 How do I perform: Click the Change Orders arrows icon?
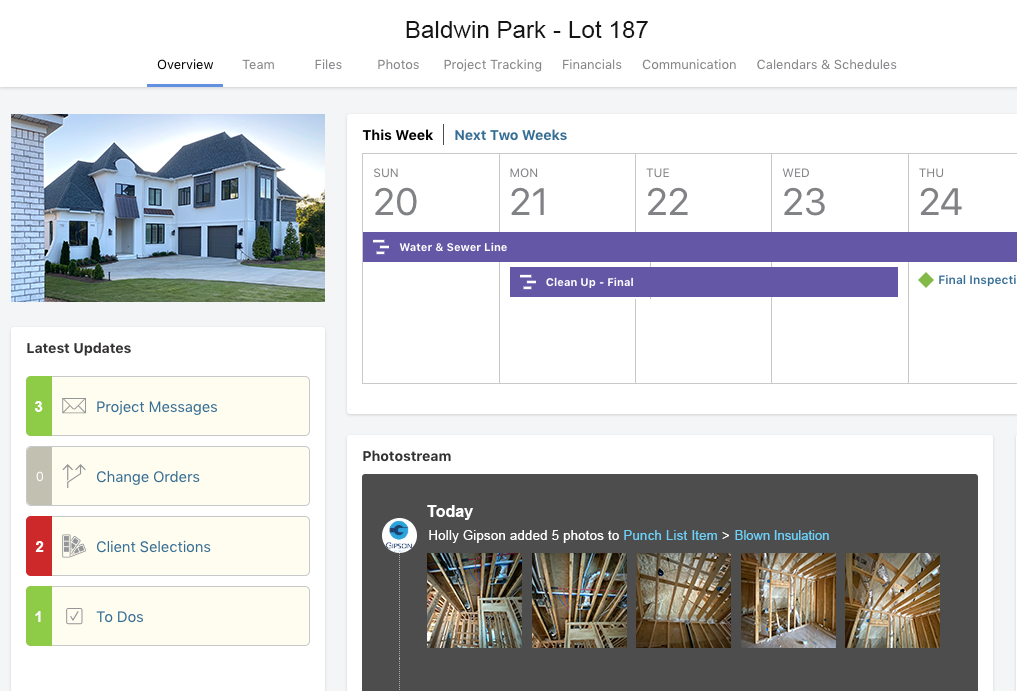tap(74, 476)
